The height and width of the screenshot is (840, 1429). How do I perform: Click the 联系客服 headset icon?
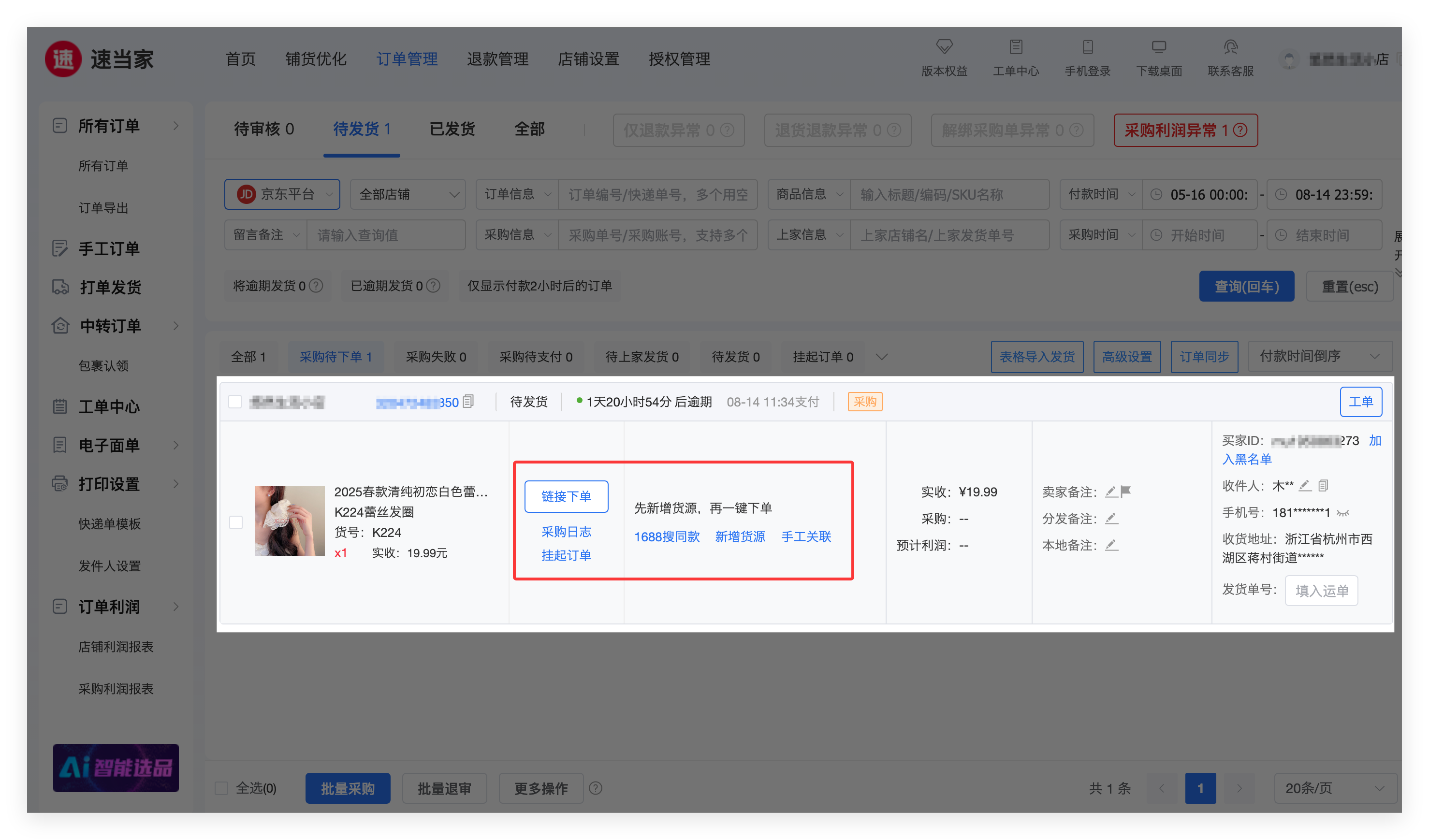click(x=1230, y=46)
